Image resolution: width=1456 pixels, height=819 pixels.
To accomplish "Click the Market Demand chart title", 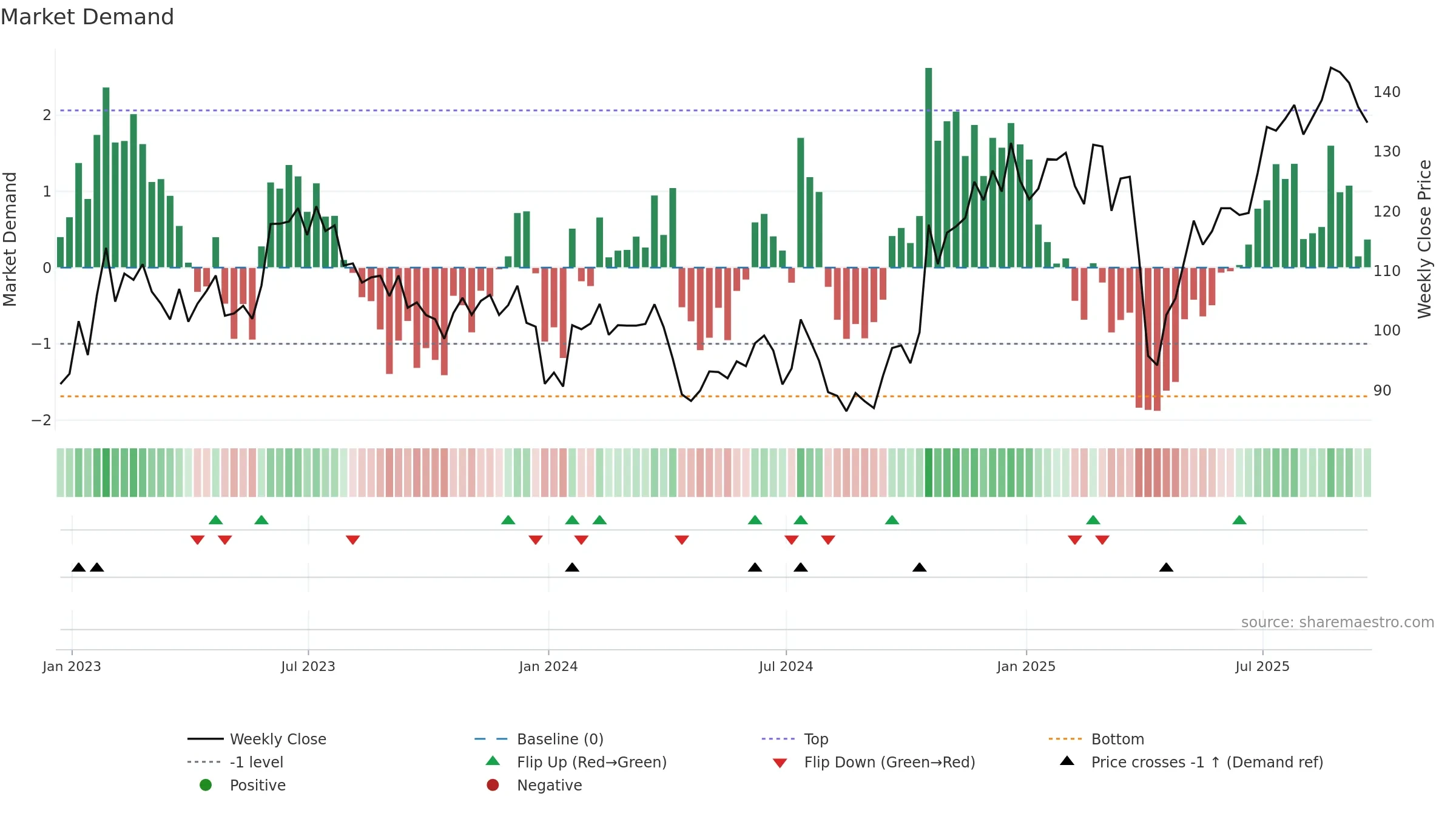I will point(87,17).
